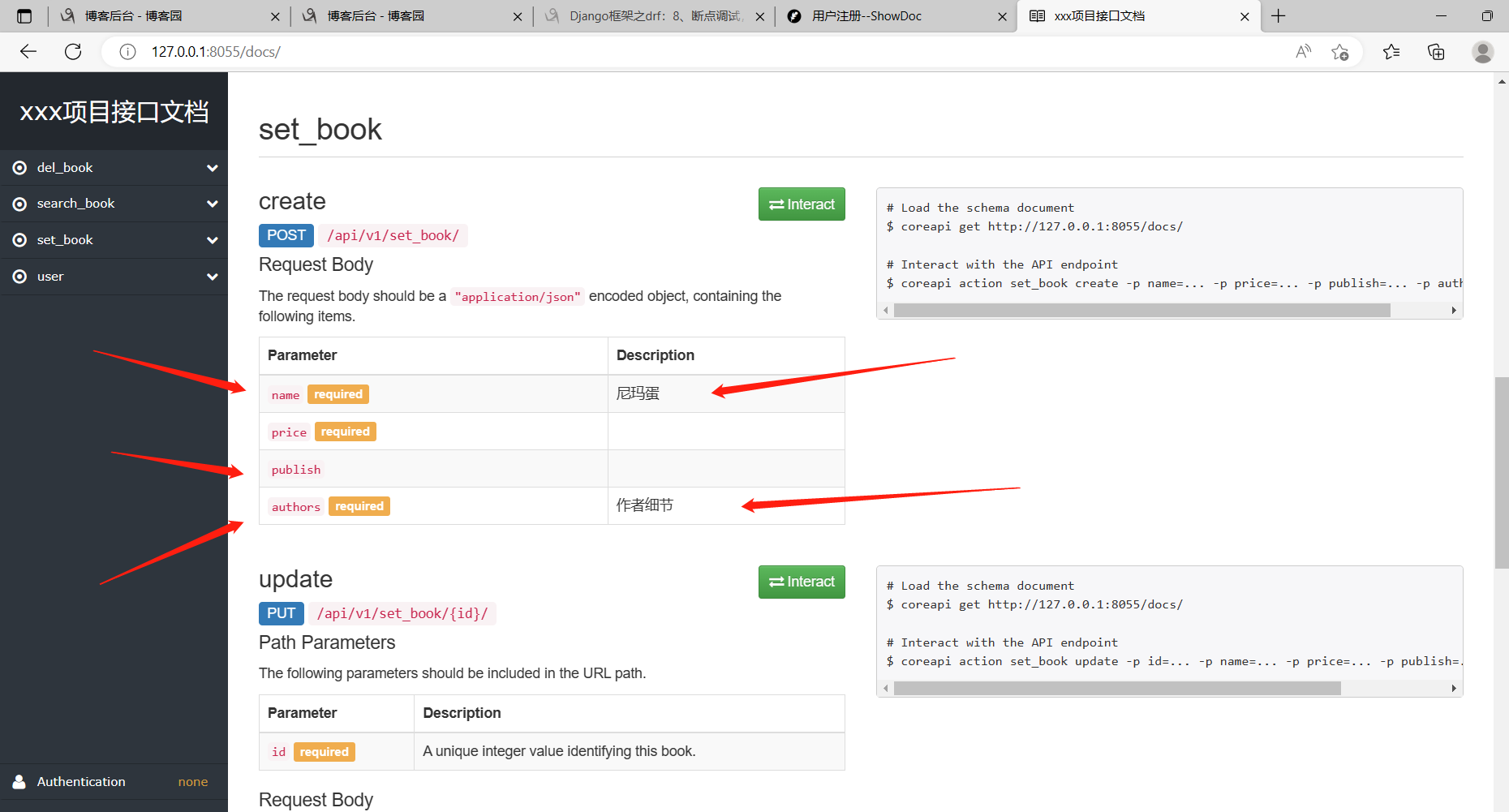
Task: Switch to the Django框架之drf tab
Action: click(x=653, y=16)
